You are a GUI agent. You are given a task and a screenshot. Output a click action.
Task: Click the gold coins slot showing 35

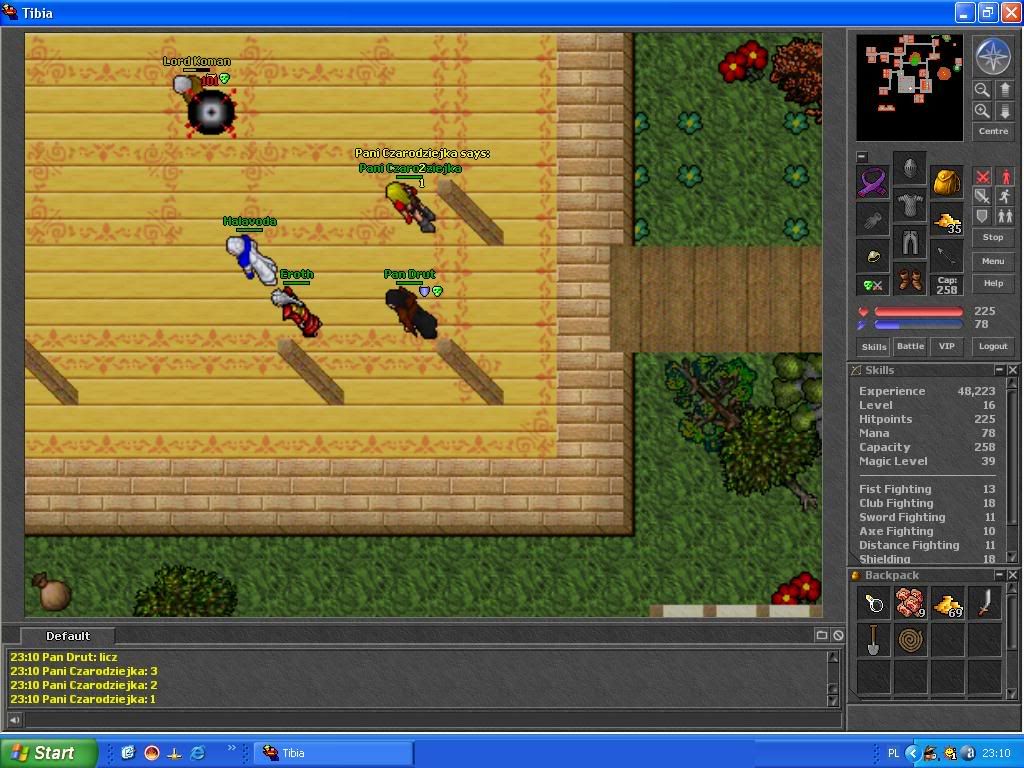coord(946,220)
